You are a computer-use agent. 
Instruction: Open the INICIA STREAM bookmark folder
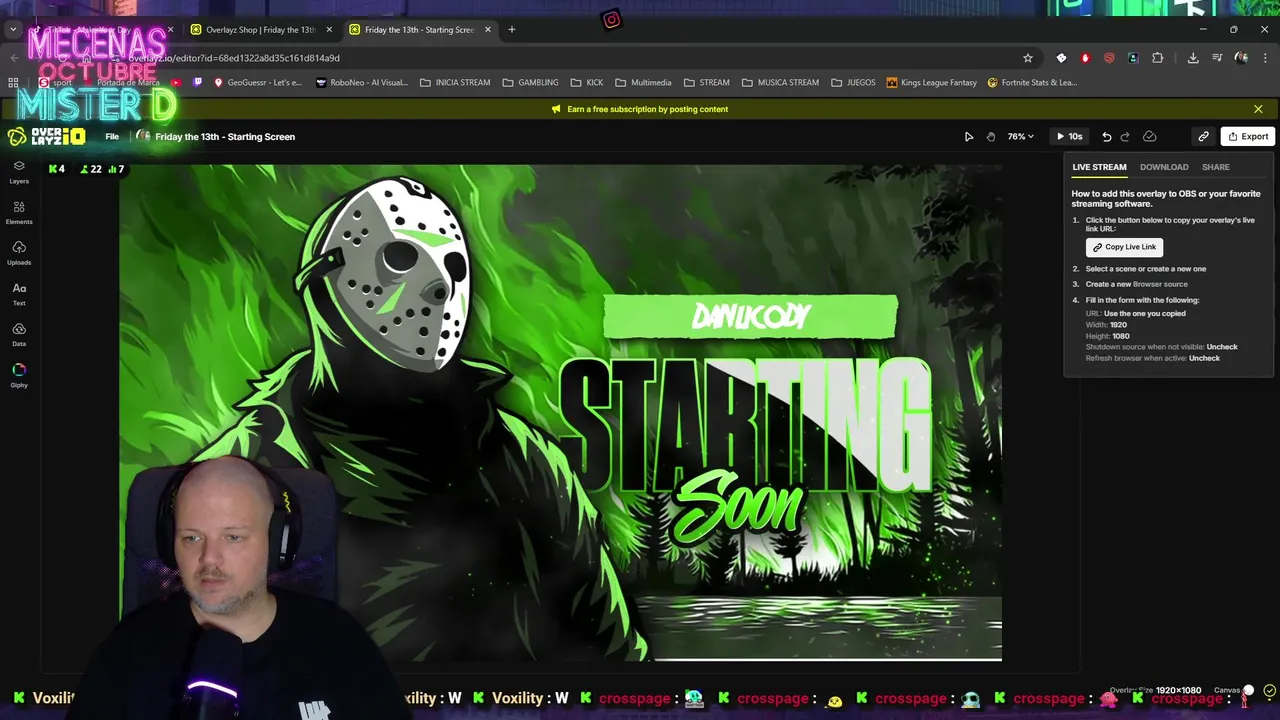tap(455, 83)
